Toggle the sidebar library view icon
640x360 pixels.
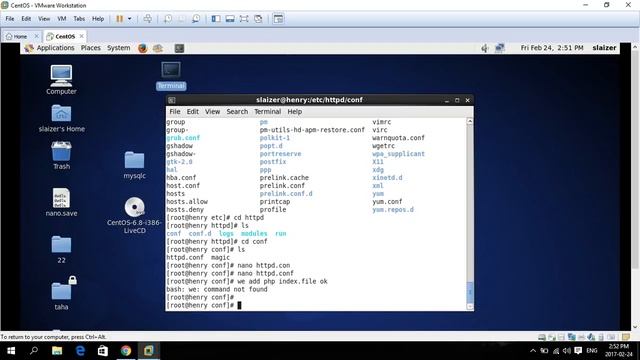click(216, 19)
